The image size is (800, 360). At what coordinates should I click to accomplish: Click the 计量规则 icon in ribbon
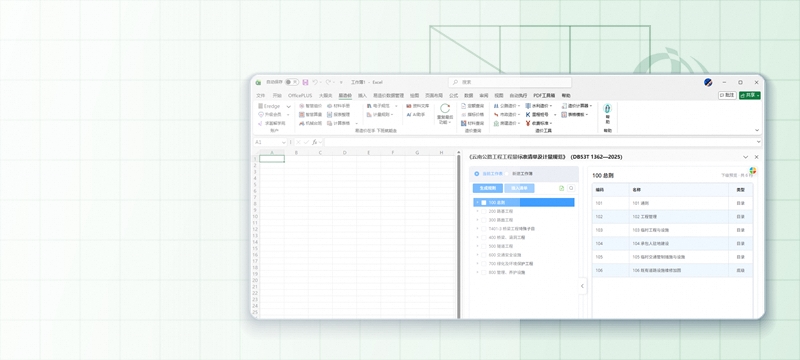(369, 115)
